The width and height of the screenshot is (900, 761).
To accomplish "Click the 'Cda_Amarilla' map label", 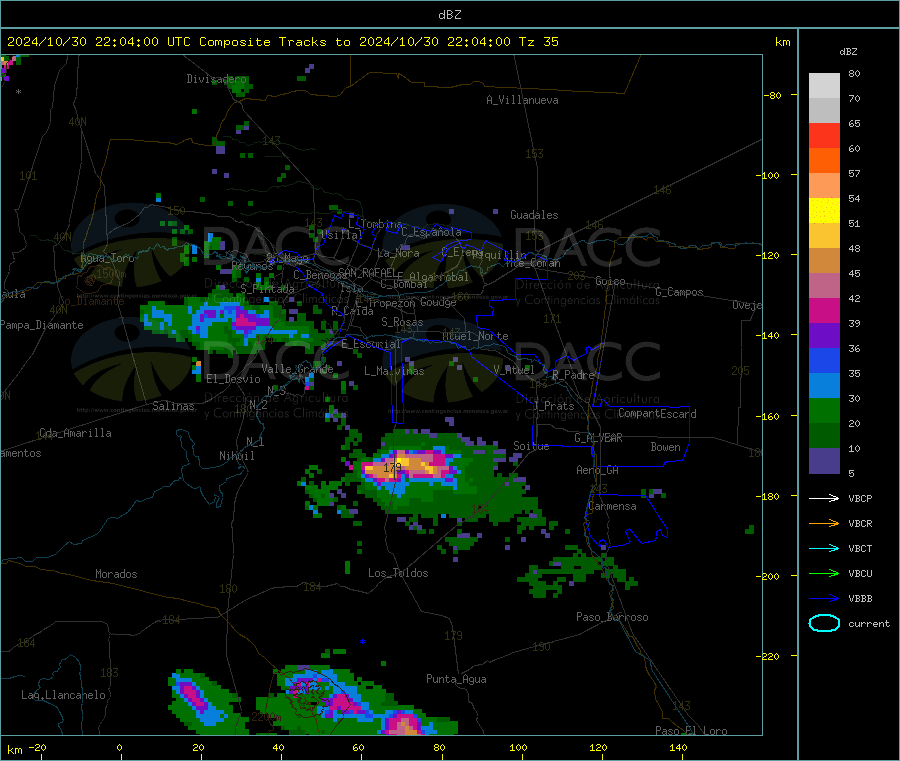I will (75, 433).
